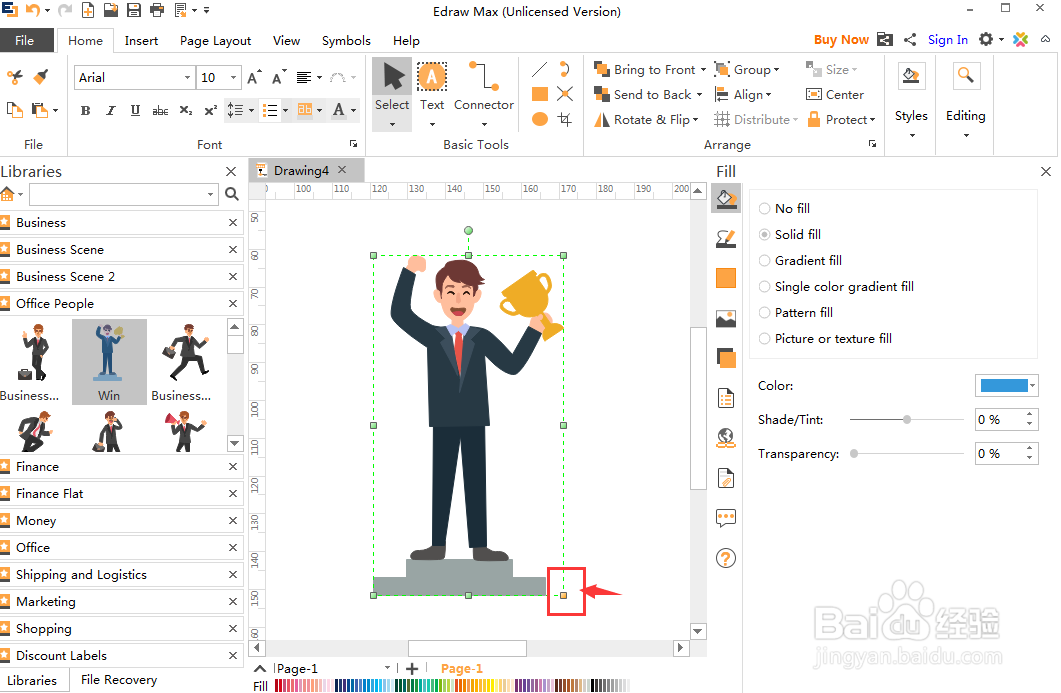
Task: Expand the Bring to Front dropdown
Action: coord(704,70)
